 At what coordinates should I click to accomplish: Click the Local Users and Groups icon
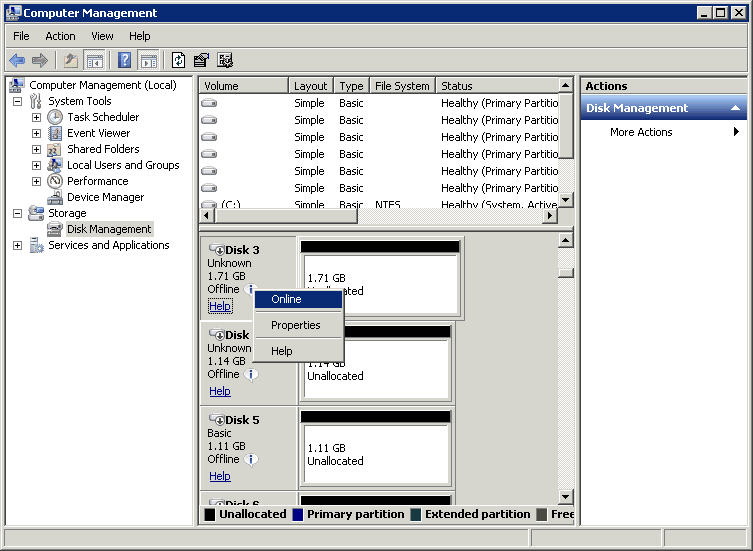(x=54, y=165)
